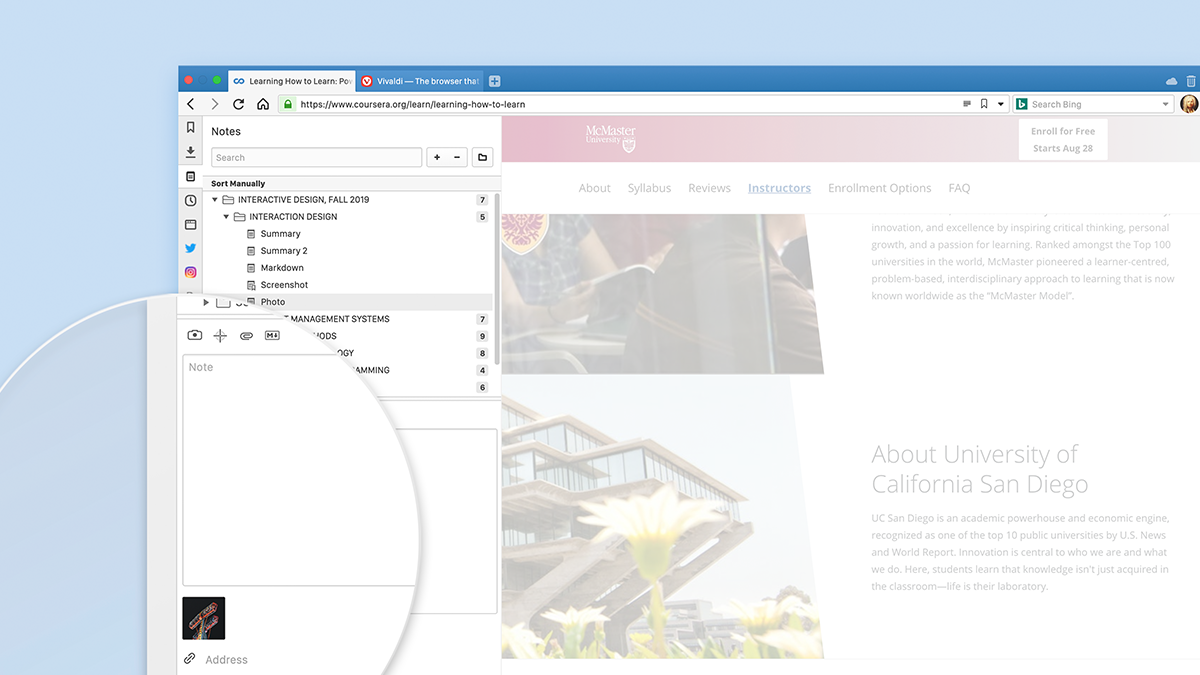Collapse the INTERACTION DESIGN subfolder
Screen dimensions: 1200x675
(227, 217)
